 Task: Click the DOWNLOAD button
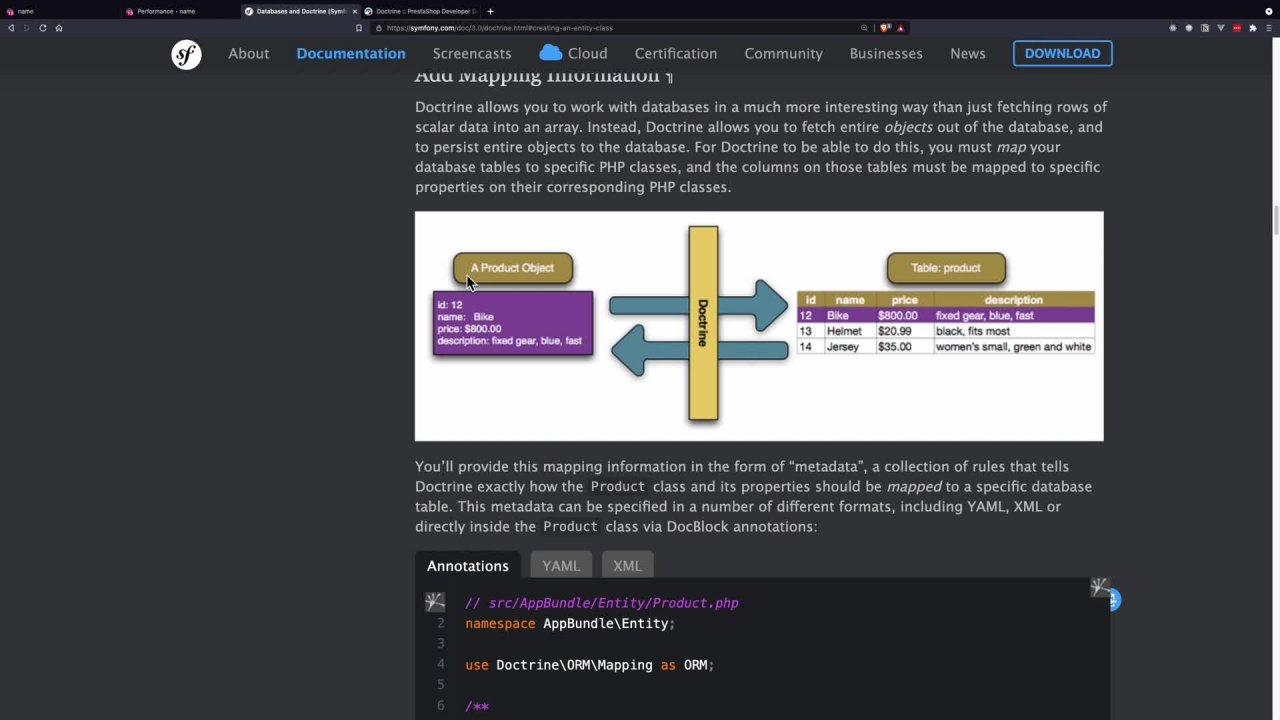point(1062,54)
